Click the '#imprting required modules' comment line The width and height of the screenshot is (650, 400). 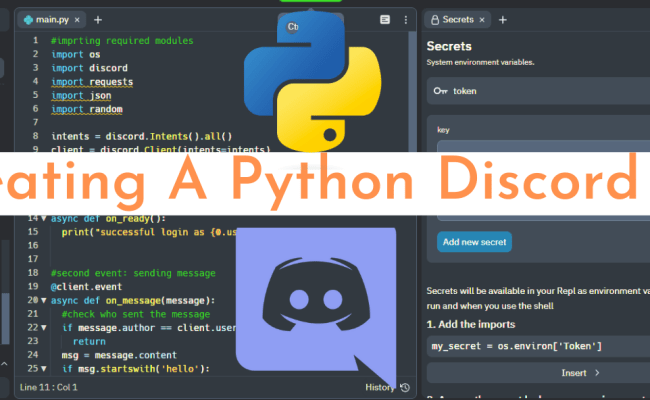pos(122,41)
